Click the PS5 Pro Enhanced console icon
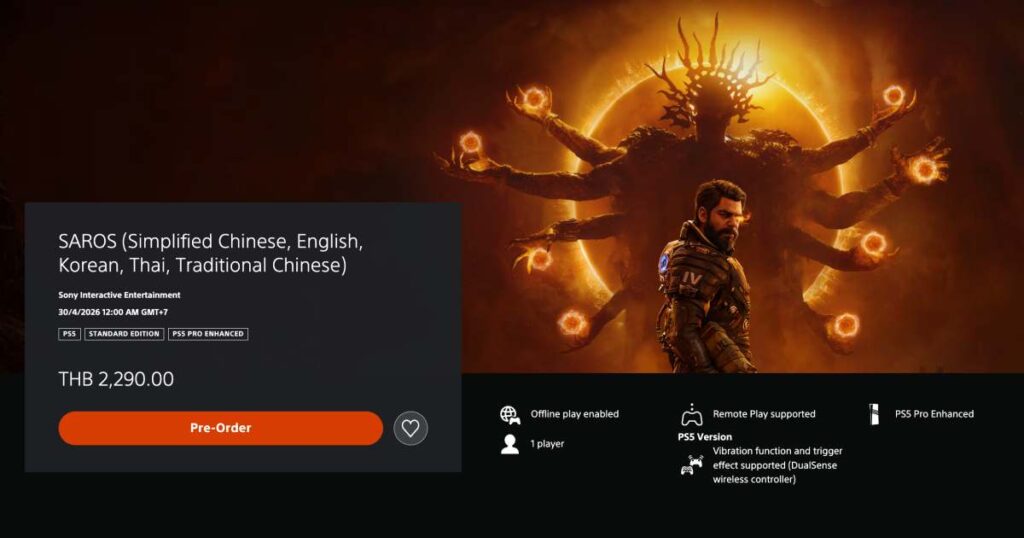 tap(874, 414)
